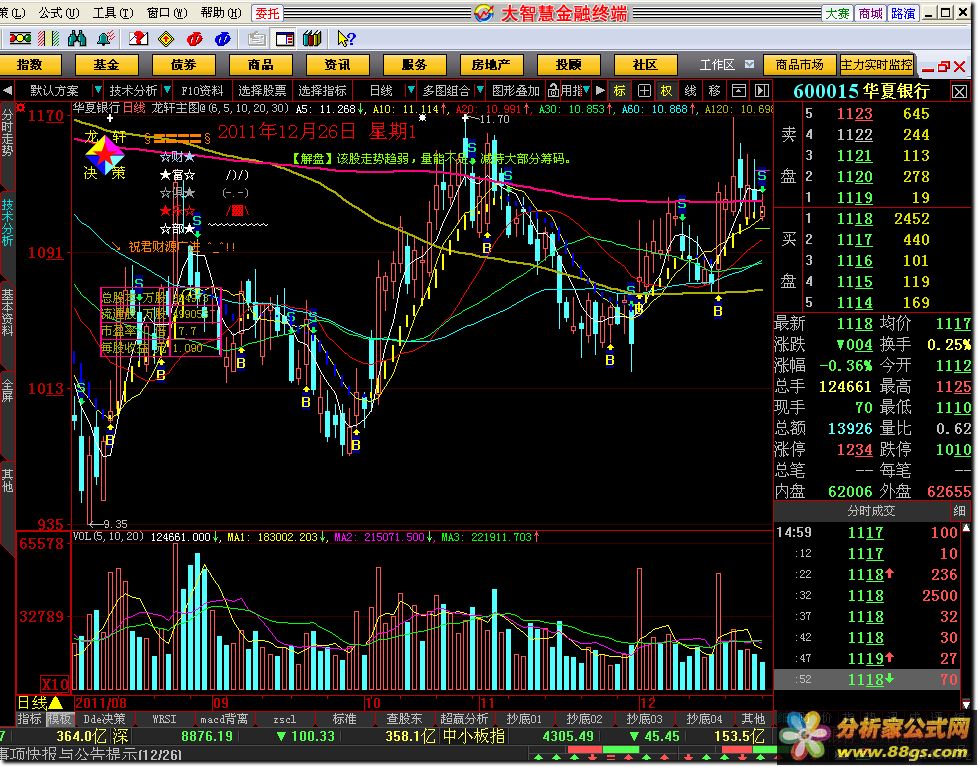Click the 细 detail button in 分时成交

coord(960,511)
